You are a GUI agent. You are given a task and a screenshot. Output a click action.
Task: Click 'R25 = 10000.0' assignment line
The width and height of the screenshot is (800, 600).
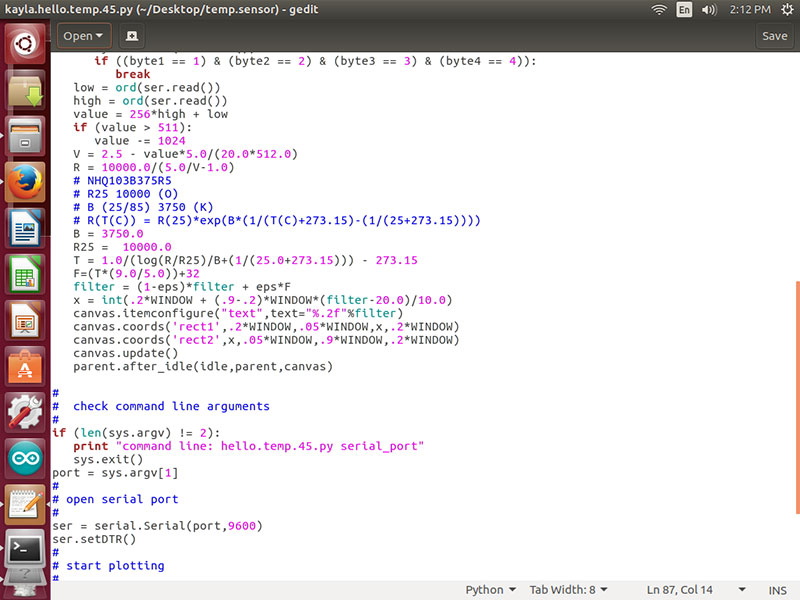click(122, 247)
